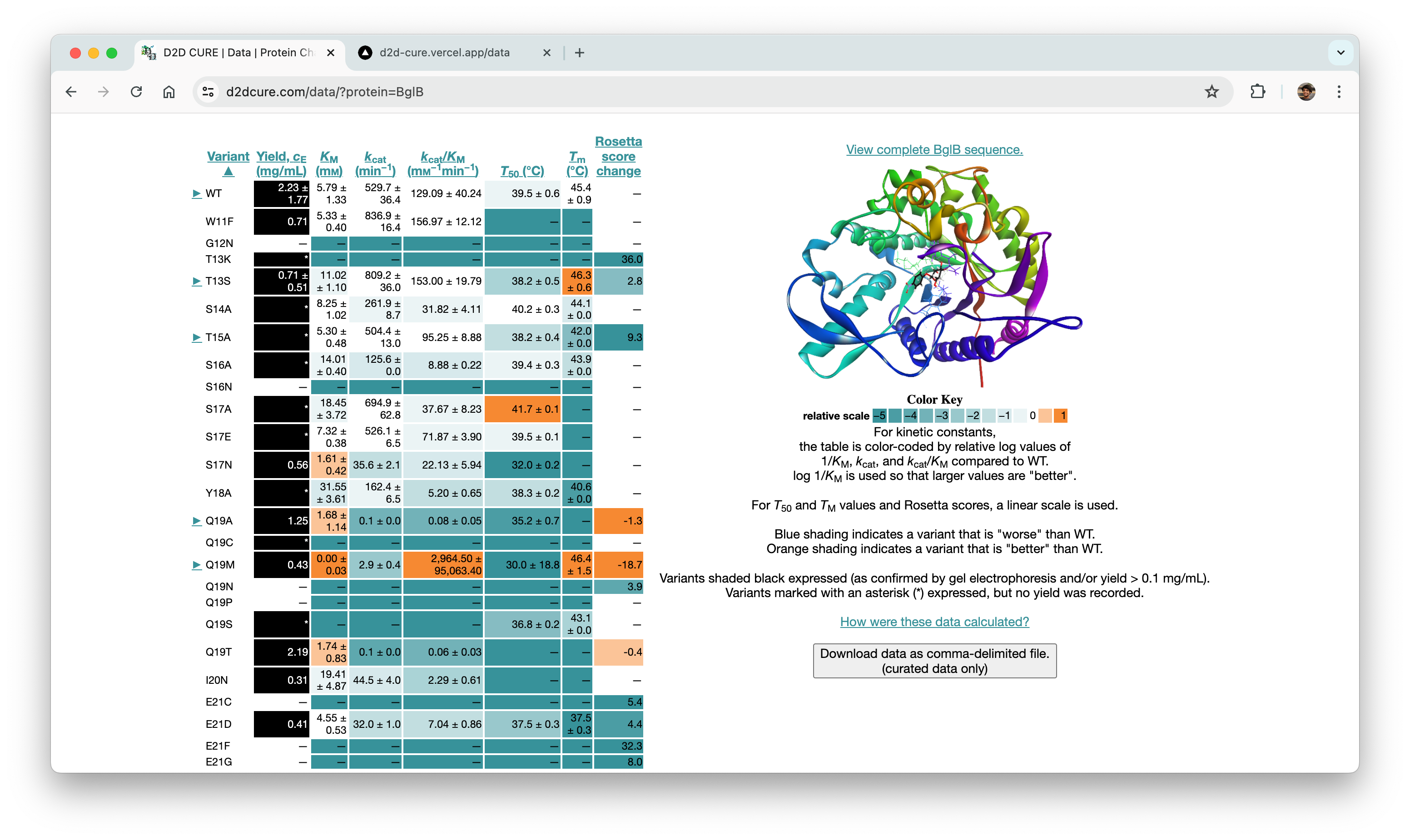Viewport: 1410px width, 840px height.
Task: Switch to the d2d-cure.vercel.app/data tab
Action: (x=445, y=53)
